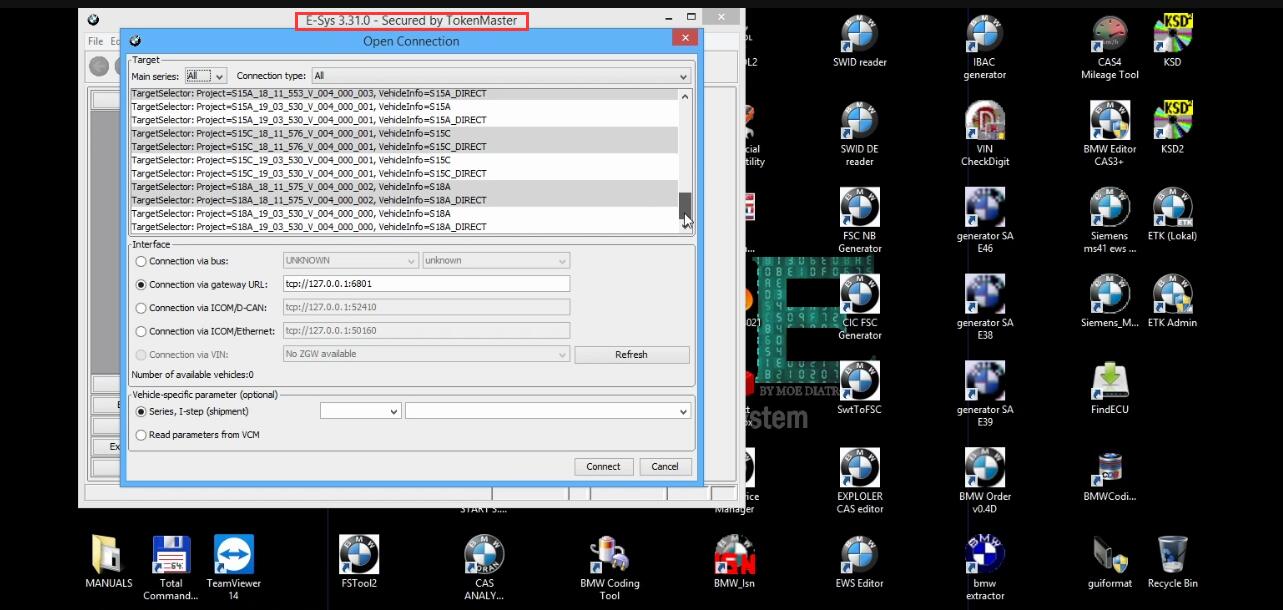Select target S18A_18_11_575 with VehicleInfo S18A_DIRECT
1283x610 pixels.
point(404,200)
